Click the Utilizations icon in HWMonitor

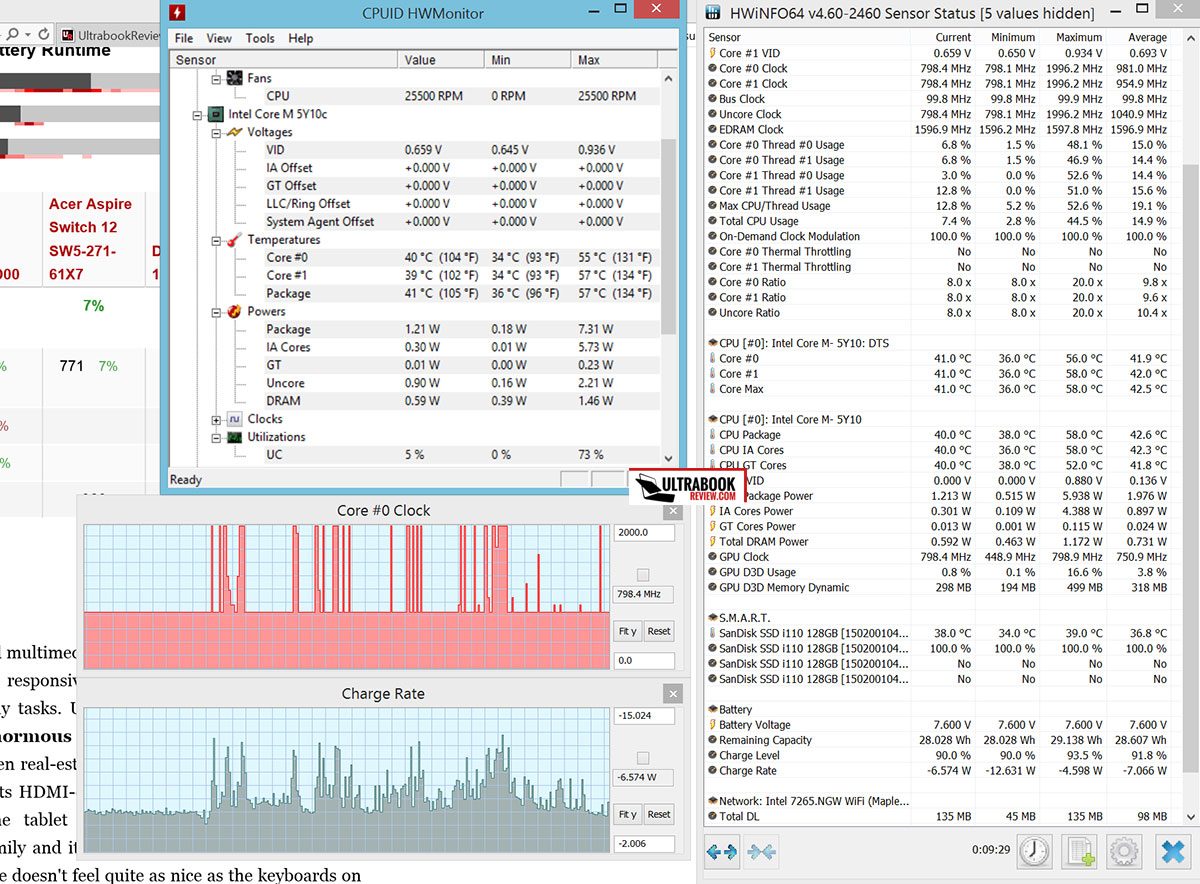click(235, 437)
